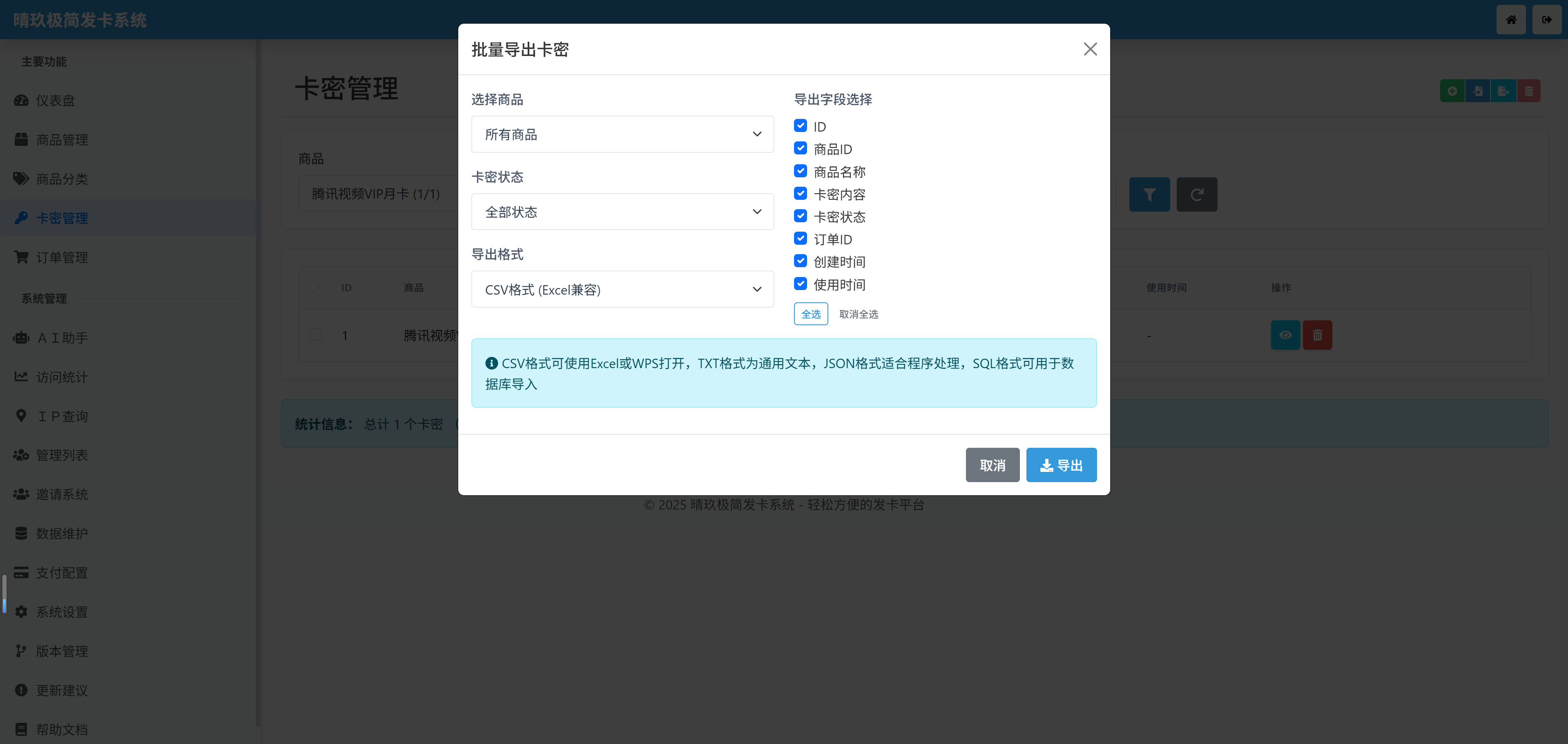The height and width of the screenshot is (744, 1568).
Task: Click the 帮助文档 book icon
Action: pos(21,729)
